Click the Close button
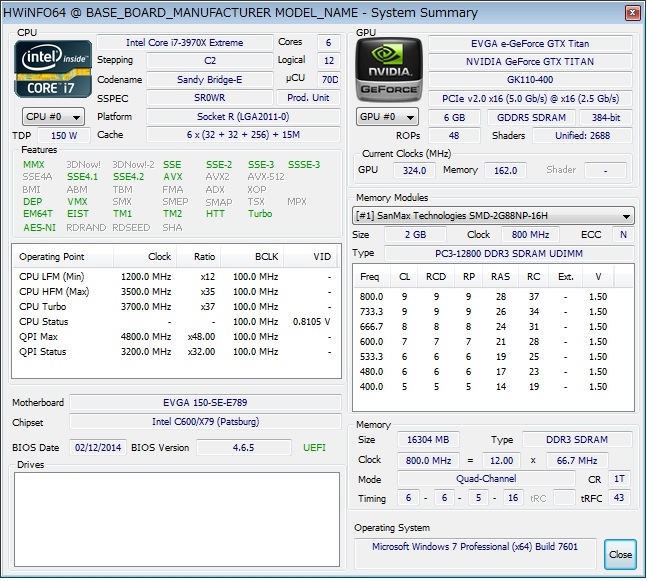Viewport: 648px width, 581px height. tap(620, 554)
